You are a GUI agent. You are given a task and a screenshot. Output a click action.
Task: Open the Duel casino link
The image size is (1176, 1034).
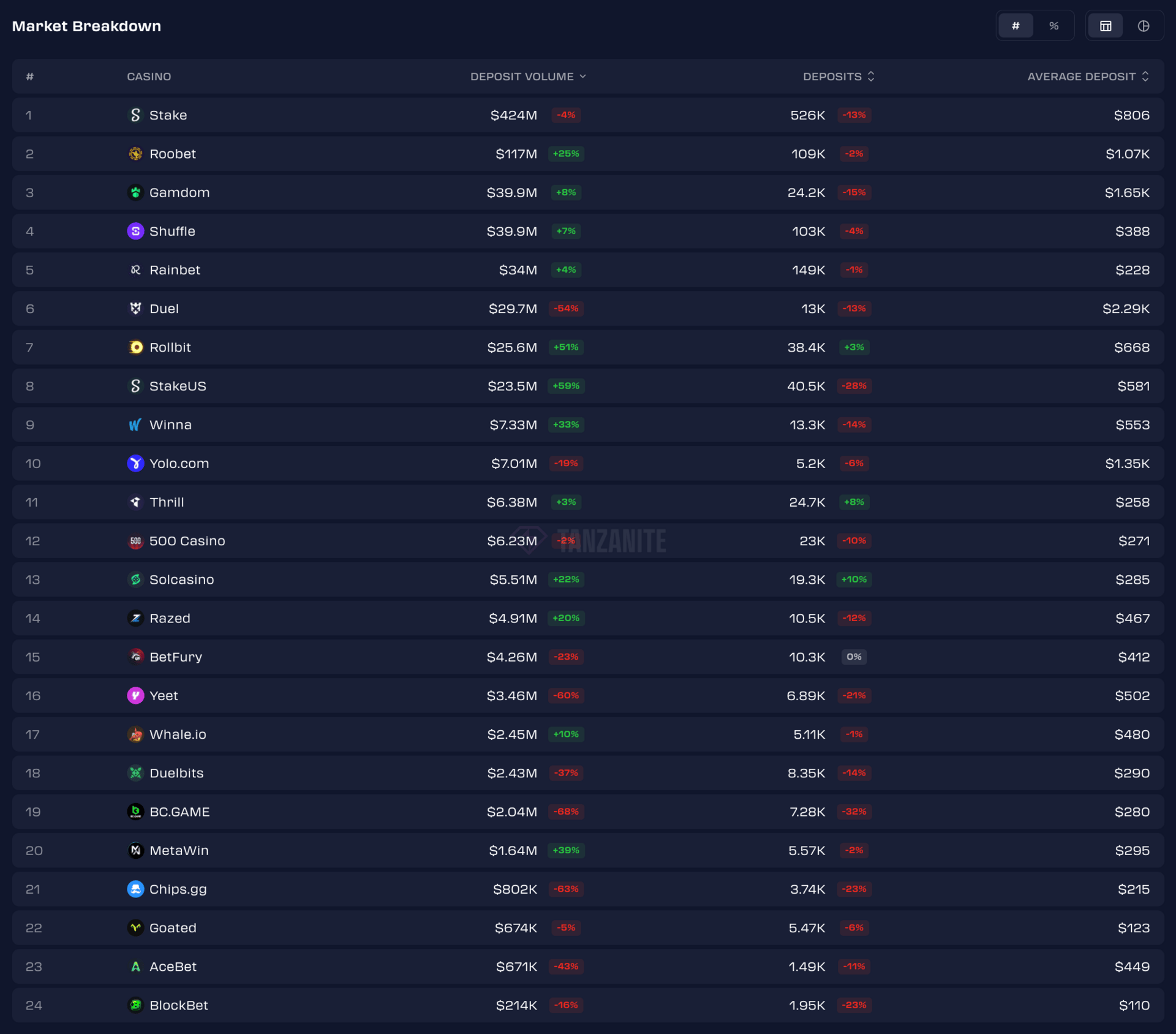click(x=164, y=309)
